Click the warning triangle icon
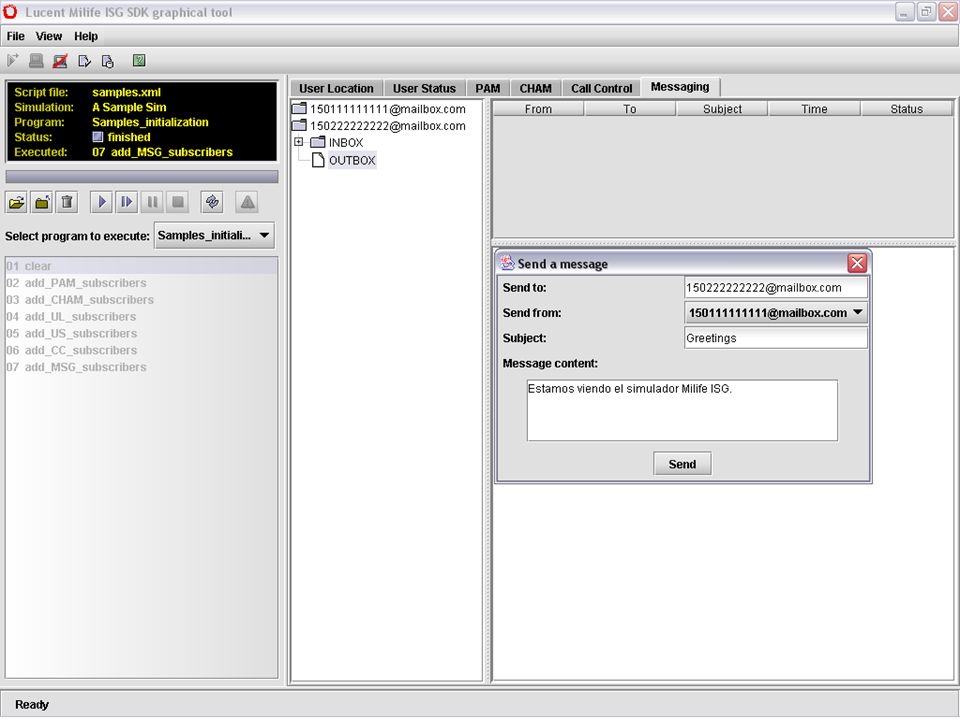The width and height of the screenshot is (960, 720). pyautogui.click(x=247, y=202)
